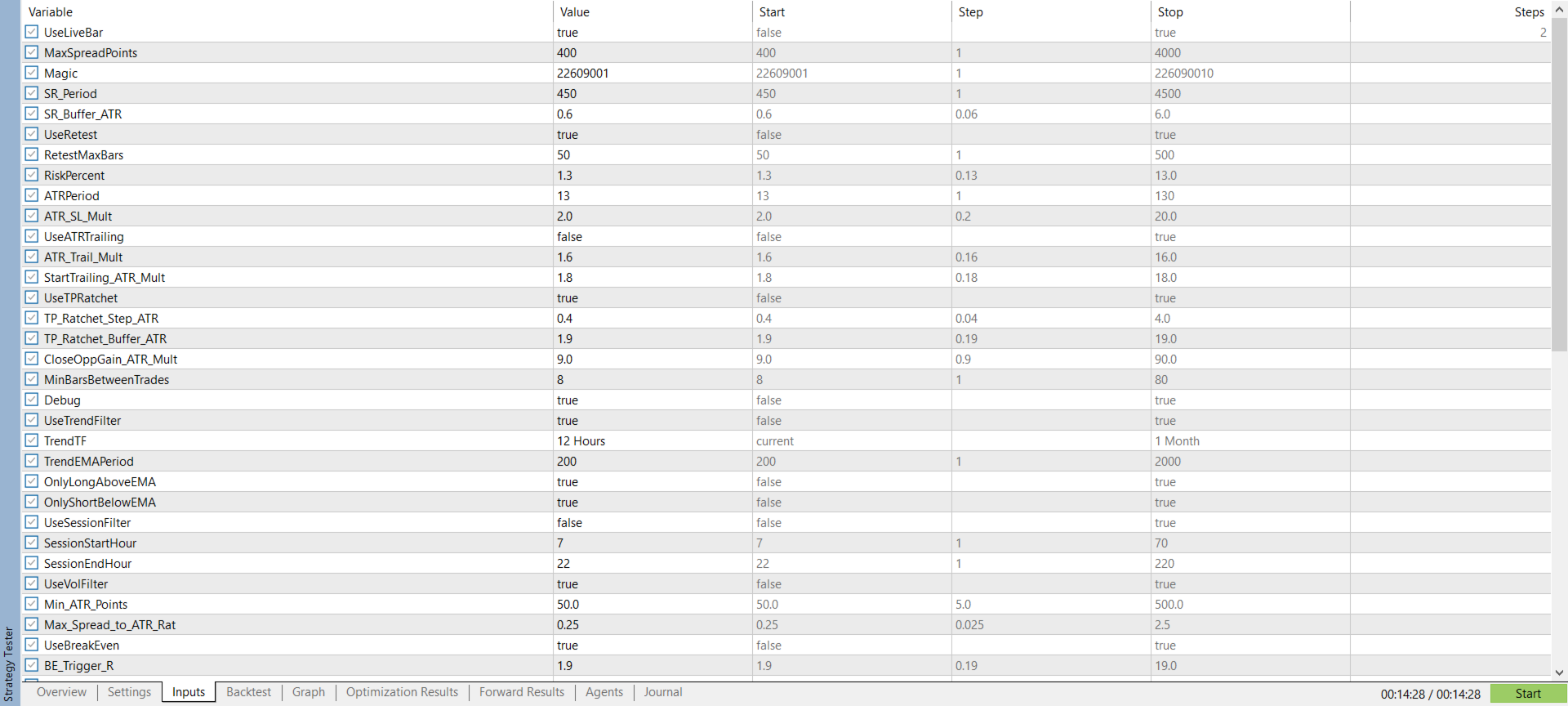The height and width of the screenshot is (706, 1568).
Task: Toggle checkbox for UseTrendFilter
Action: (32, 420)
